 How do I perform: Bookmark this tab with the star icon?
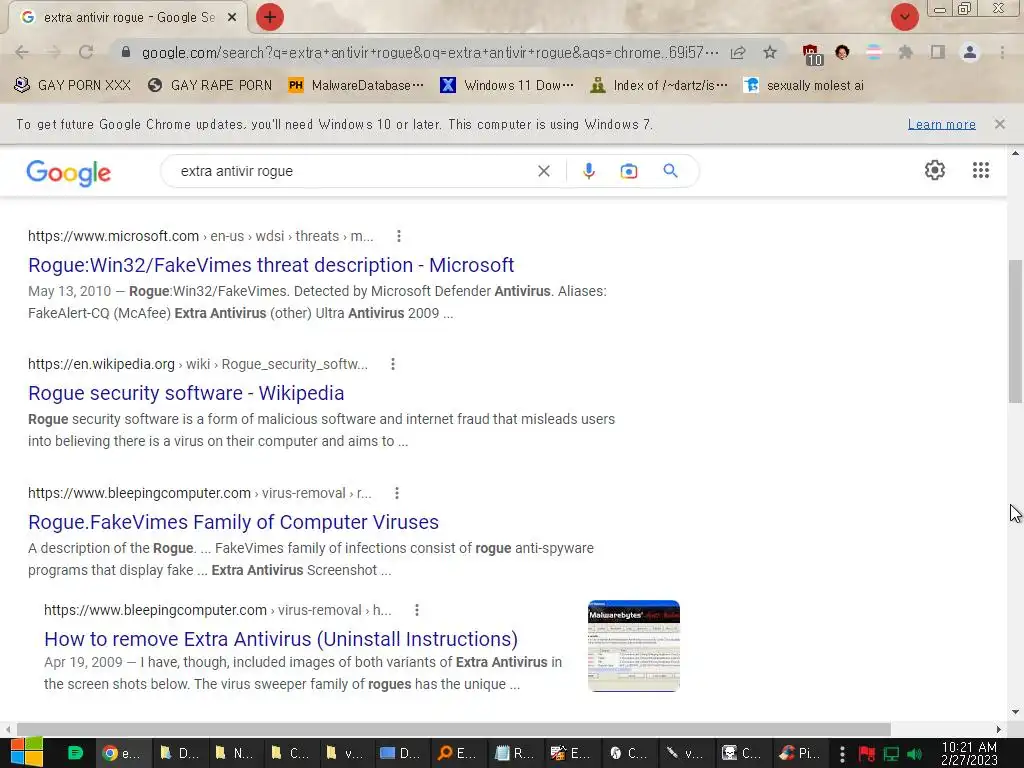(x=770, y=52)
